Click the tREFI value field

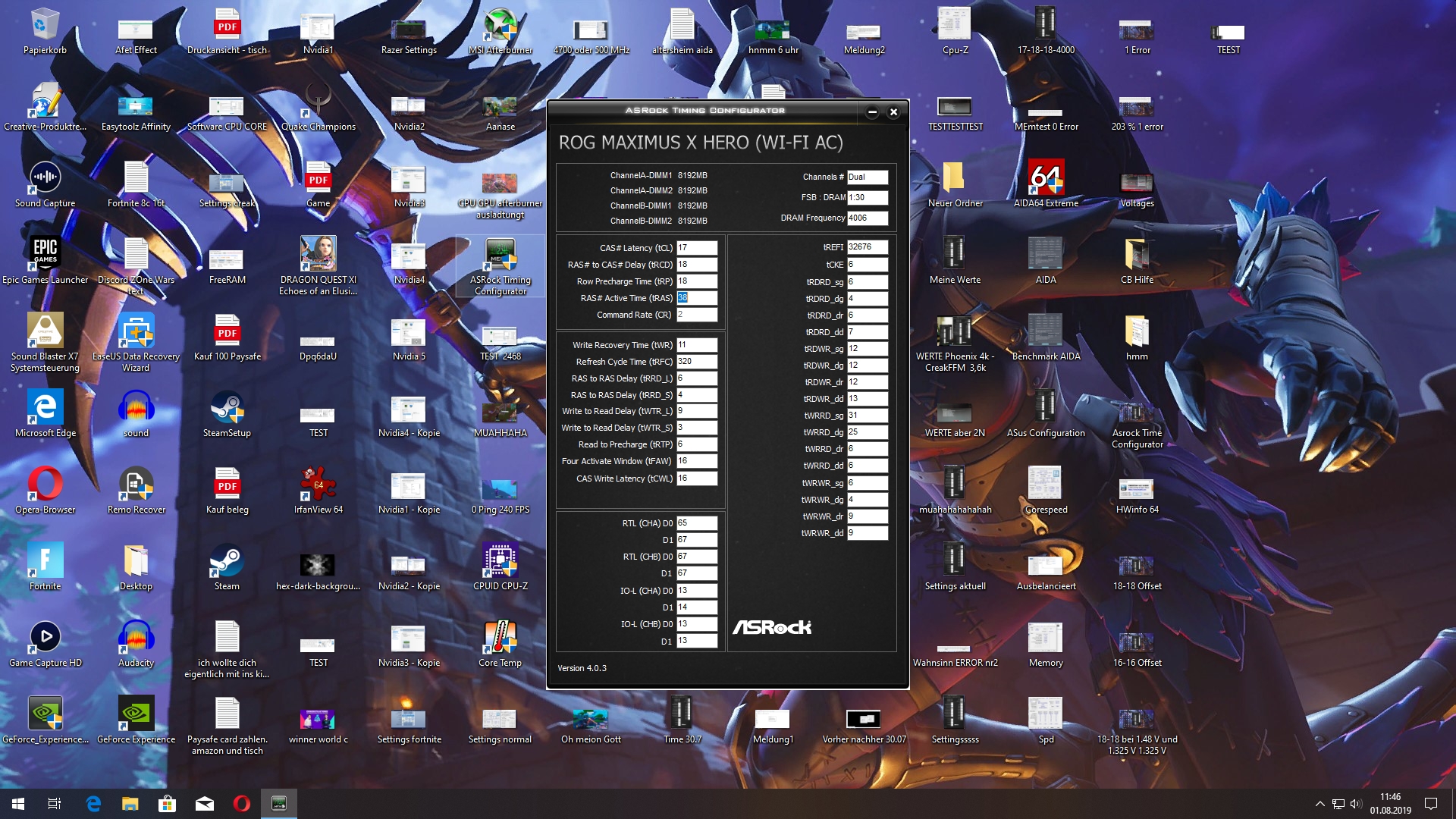click(867, 247)
